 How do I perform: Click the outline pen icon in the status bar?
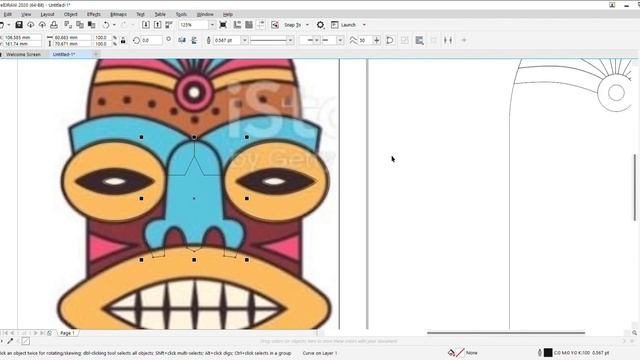pos(540,353)
